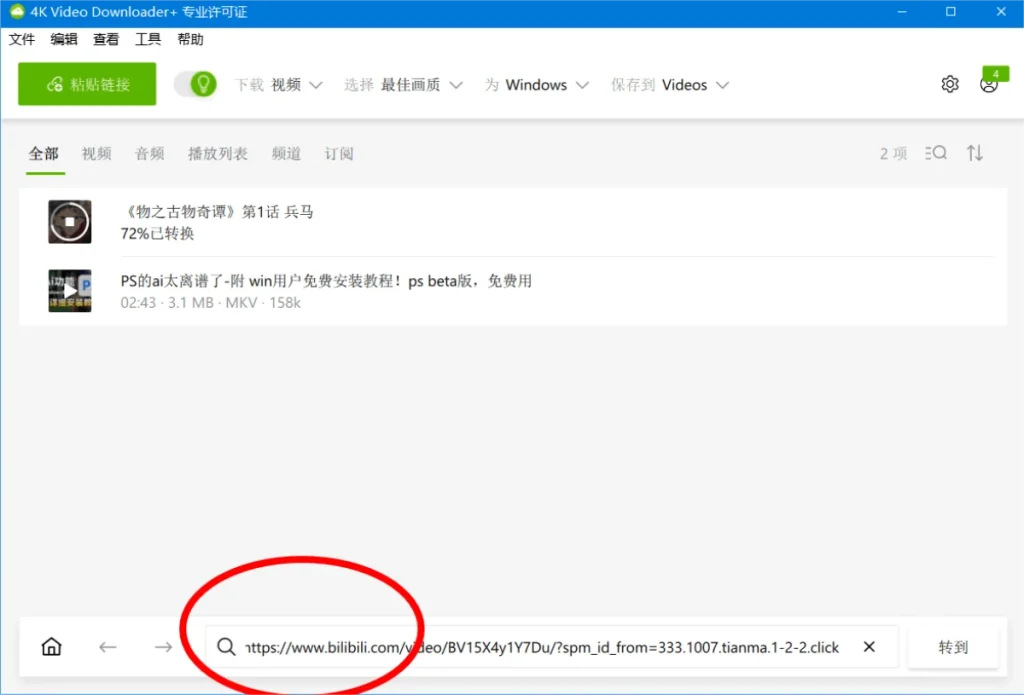This screenshot has height=695, width=1024.
Task: Click the X to clear the bilibili URL
Action: 869,647
